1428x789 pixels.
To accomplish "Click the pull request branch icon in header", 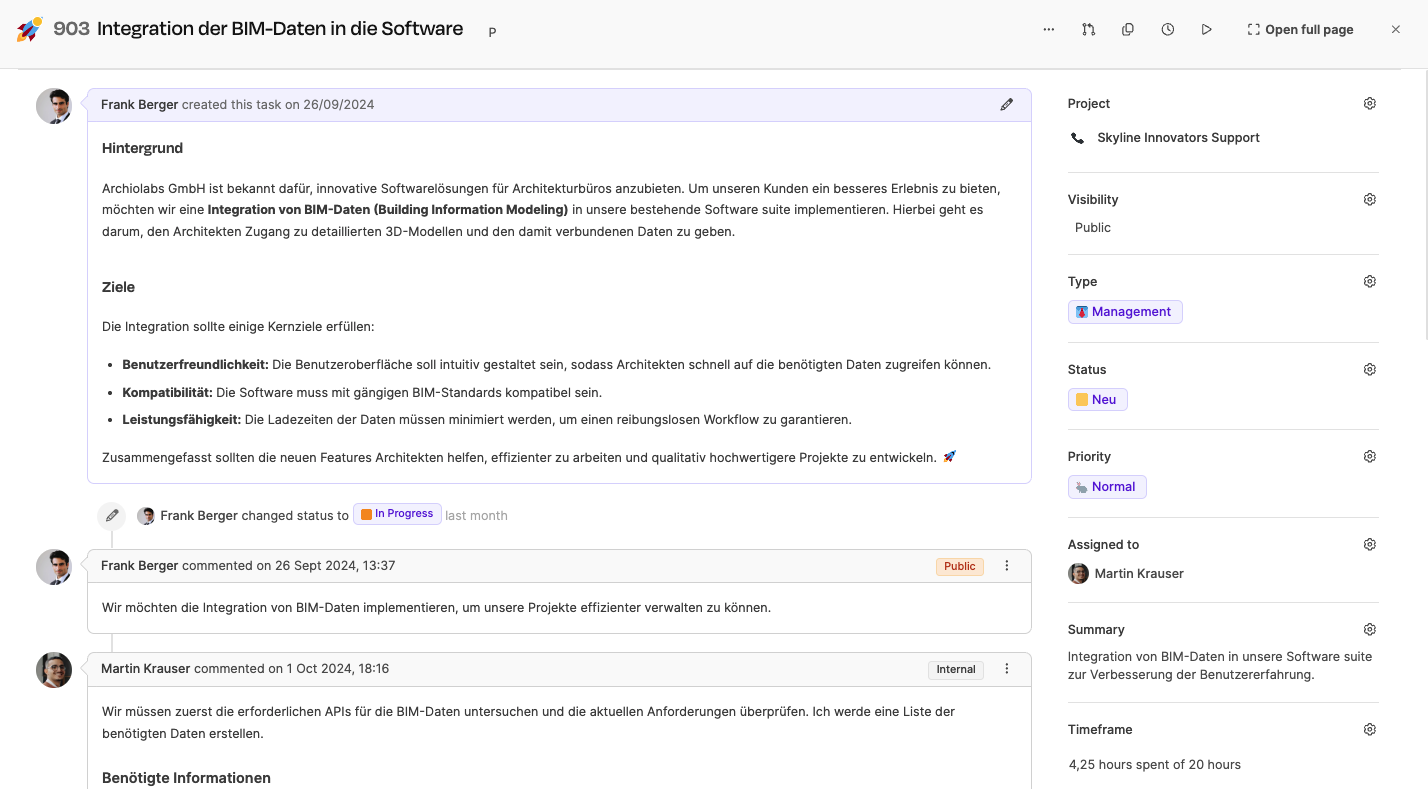I will [1088, 30].
